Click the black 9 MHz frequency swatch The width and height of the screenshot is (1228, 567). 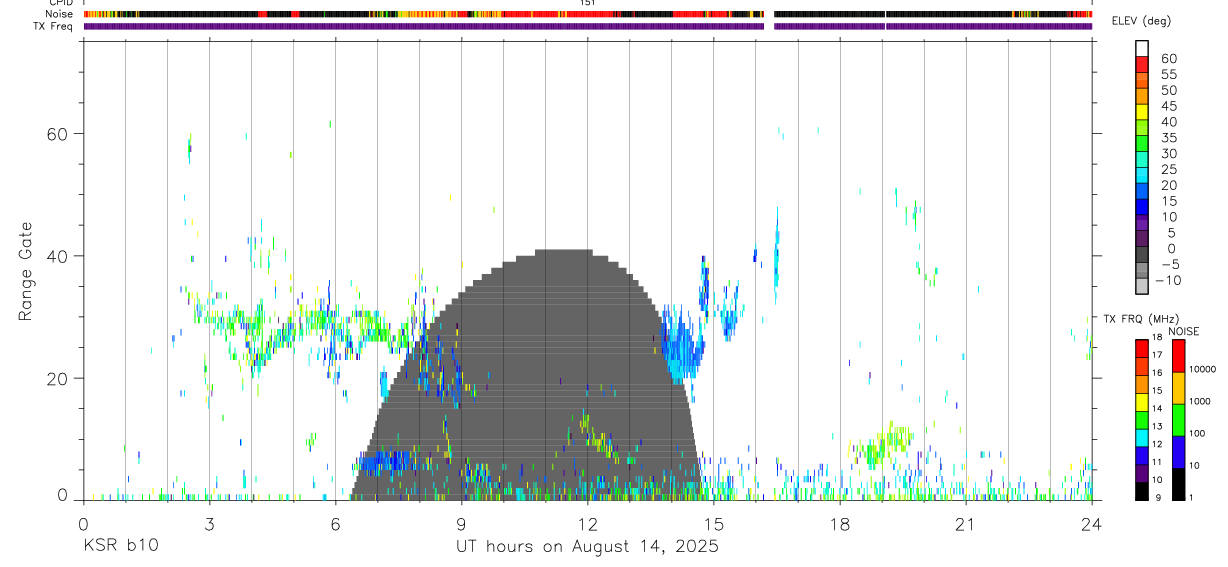click(1142, 492)
